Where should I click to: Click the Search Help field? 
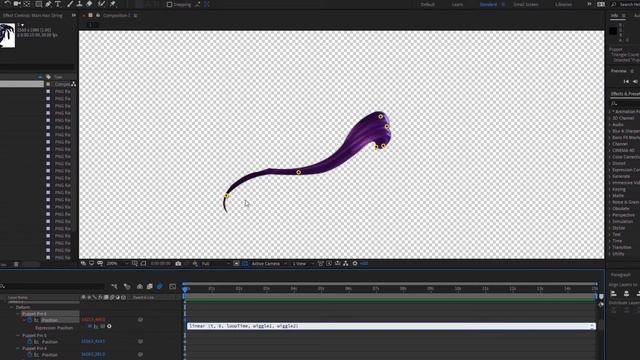(x=629, y=4)
